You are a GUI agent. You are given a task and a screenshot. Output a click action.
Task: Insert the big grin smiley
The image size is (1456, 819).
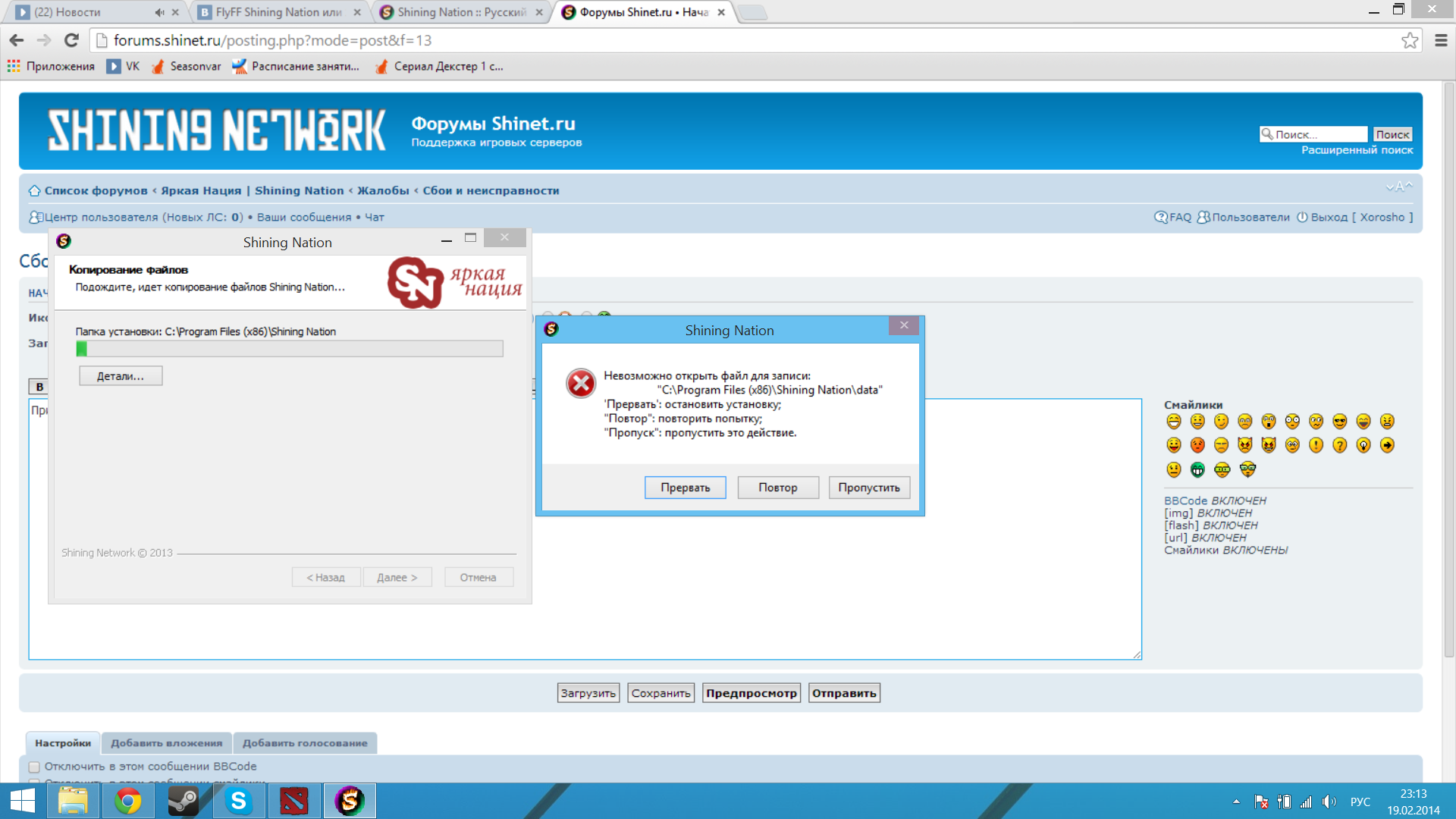tap(1174, 422)
